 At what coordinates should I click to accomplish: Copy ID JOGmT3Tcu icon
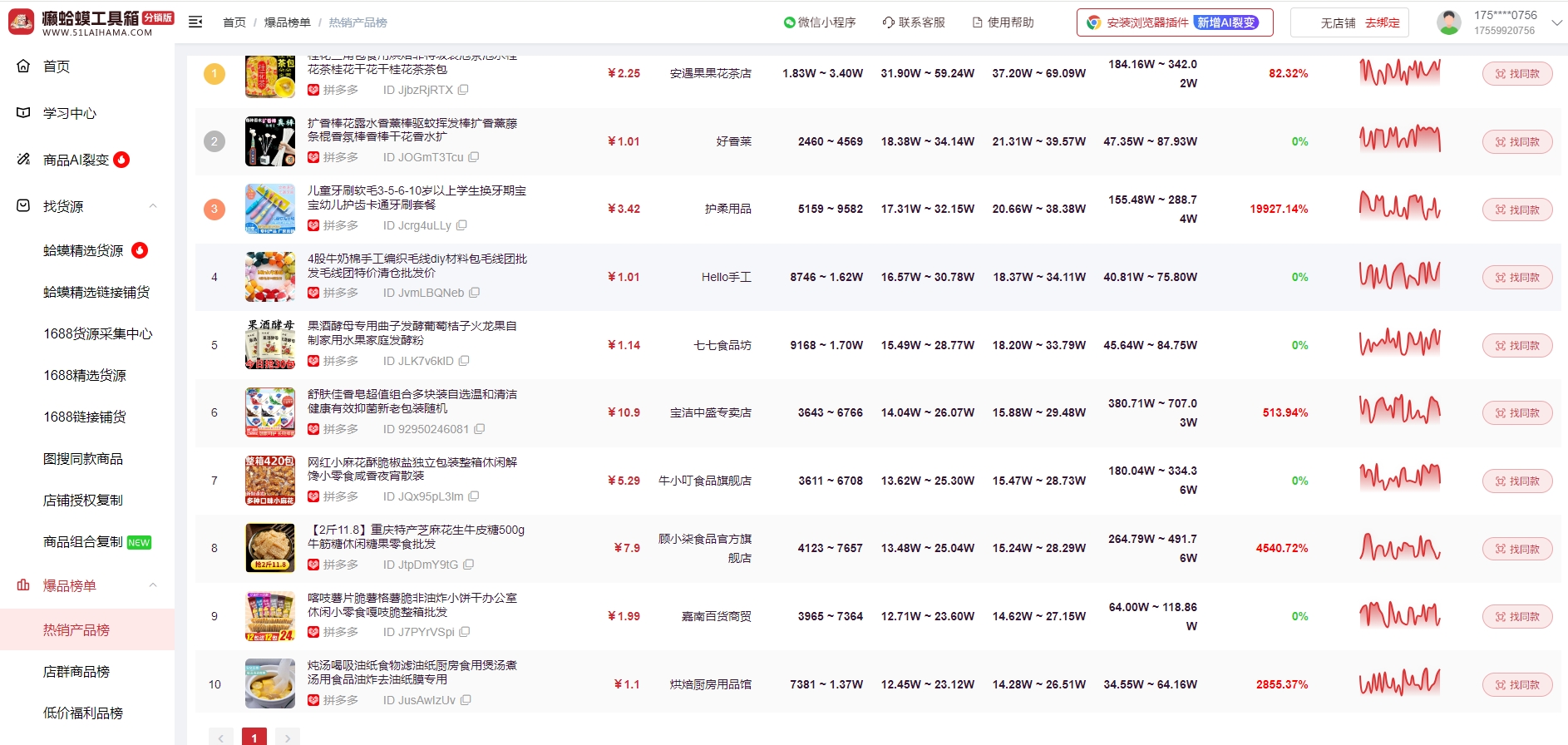474,157
